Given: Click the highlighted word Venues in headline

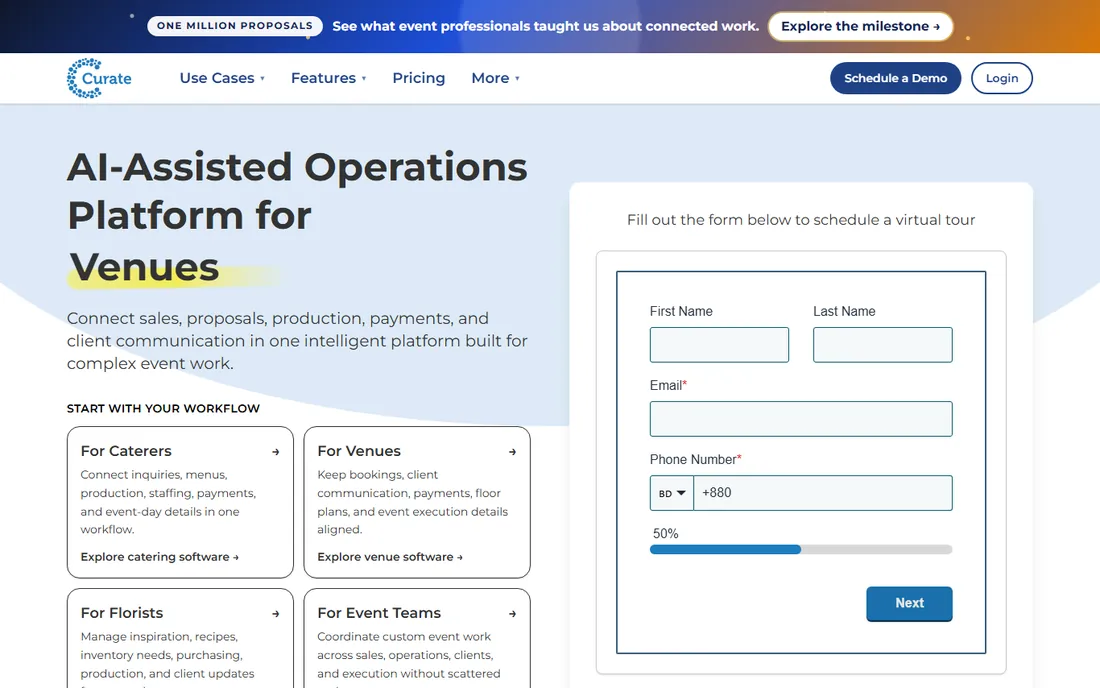Looking at the screenshot, I should [x=145, y=267].
